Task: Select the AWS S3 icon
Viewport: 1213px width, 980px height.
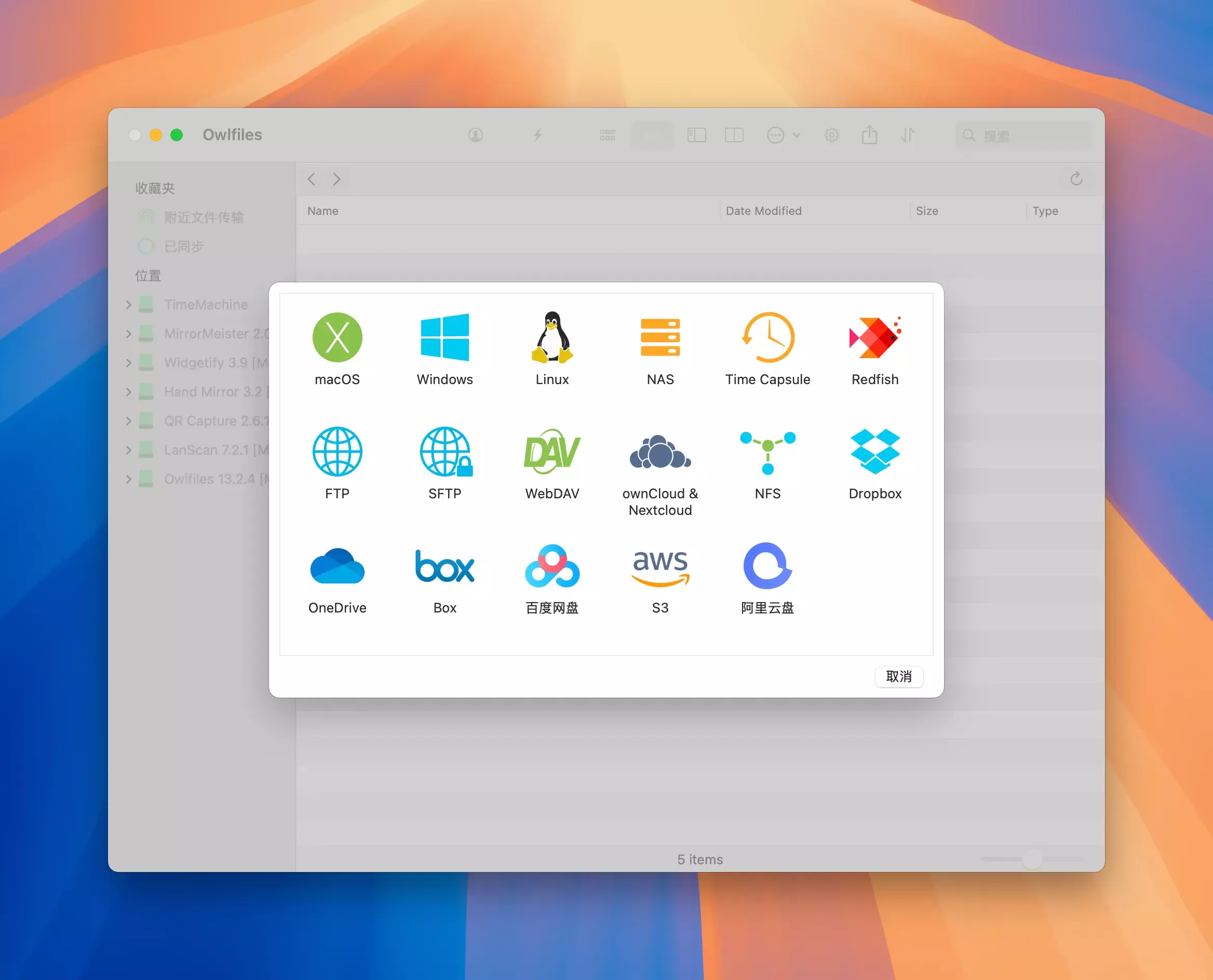Action: click(659, 566)
